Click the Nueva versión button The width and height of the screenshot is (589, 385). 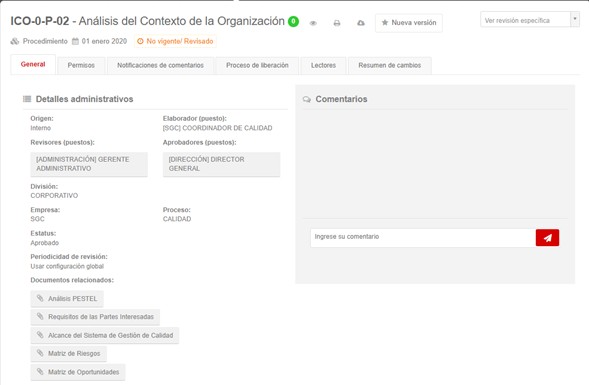click(409, 23)
